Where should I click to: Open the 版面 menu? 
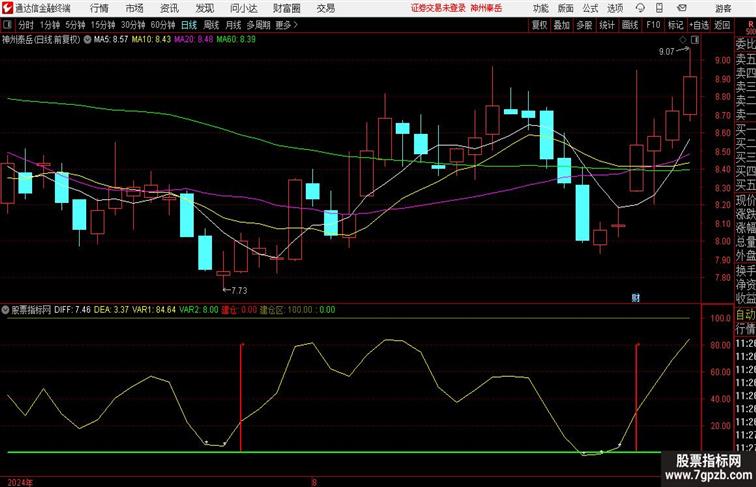pos(566,8)
